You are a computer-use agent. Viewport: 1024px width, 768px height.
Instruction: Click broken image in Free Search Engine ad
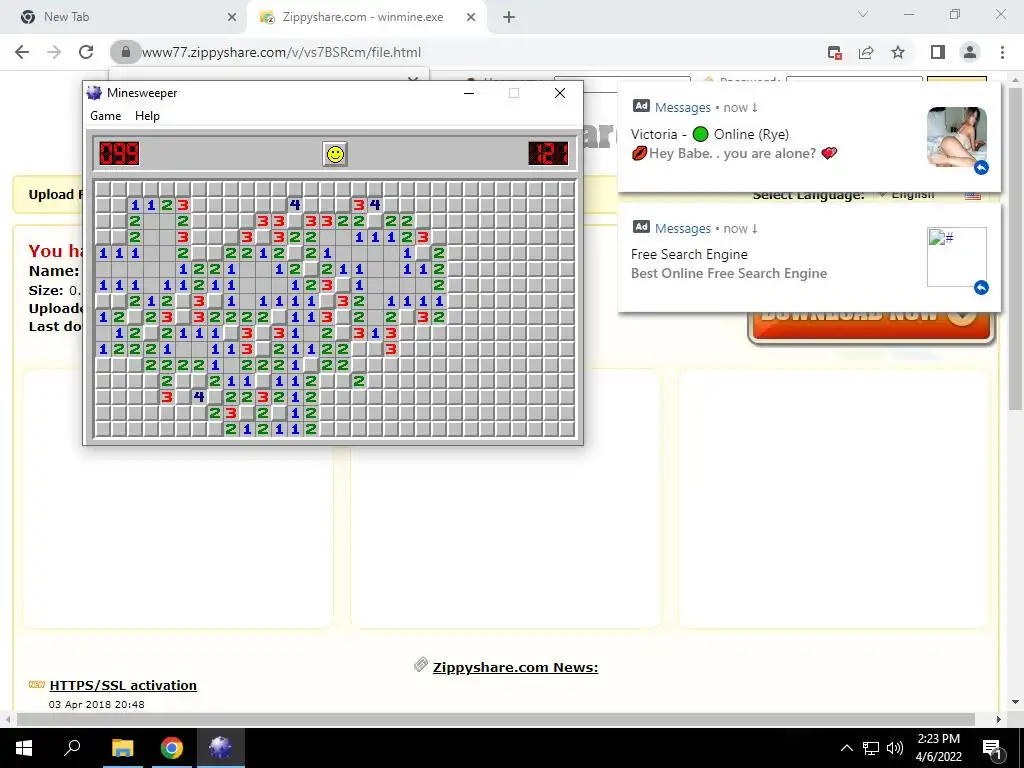coord(957,257)
